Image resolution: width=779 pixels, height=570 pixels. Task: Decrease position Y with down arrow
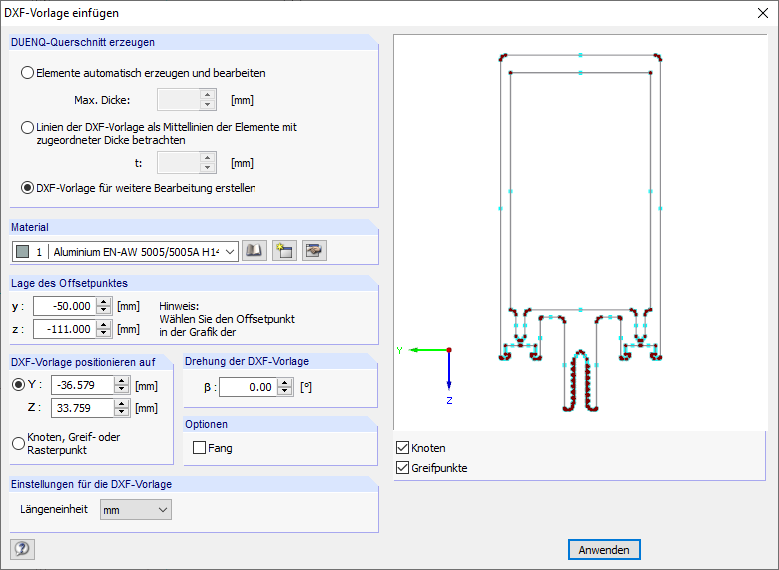tap(122, 390)
